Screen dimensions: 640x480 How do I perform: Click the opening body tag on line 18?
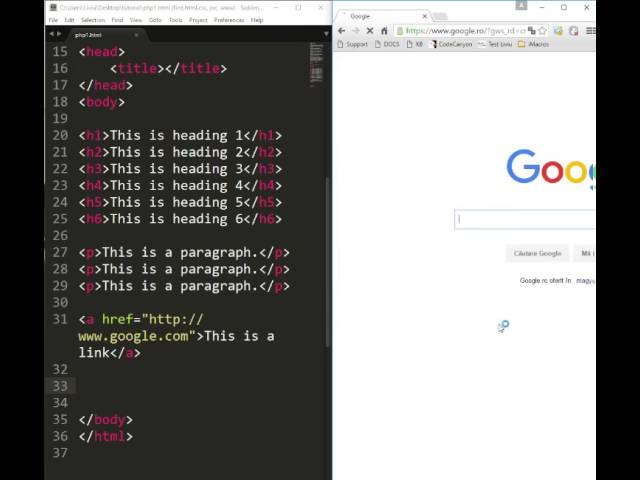click(102, 102)
